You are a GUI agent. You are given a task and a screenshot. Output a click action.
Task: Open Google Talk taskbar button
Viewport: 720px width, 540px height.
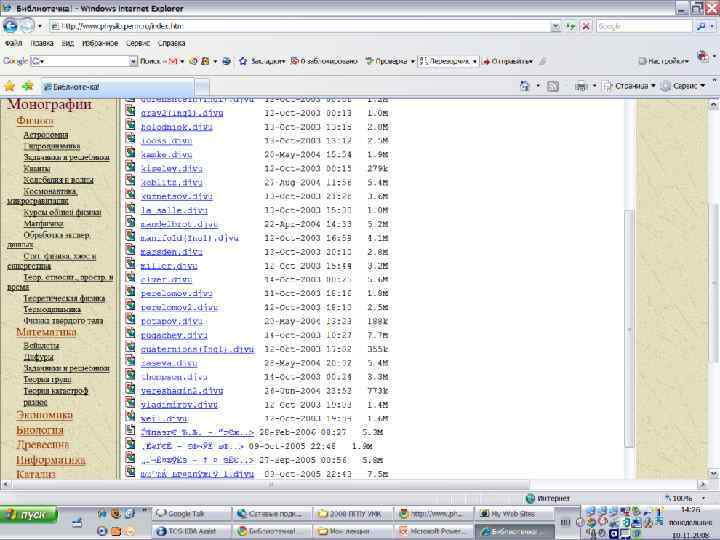[192, 514]
